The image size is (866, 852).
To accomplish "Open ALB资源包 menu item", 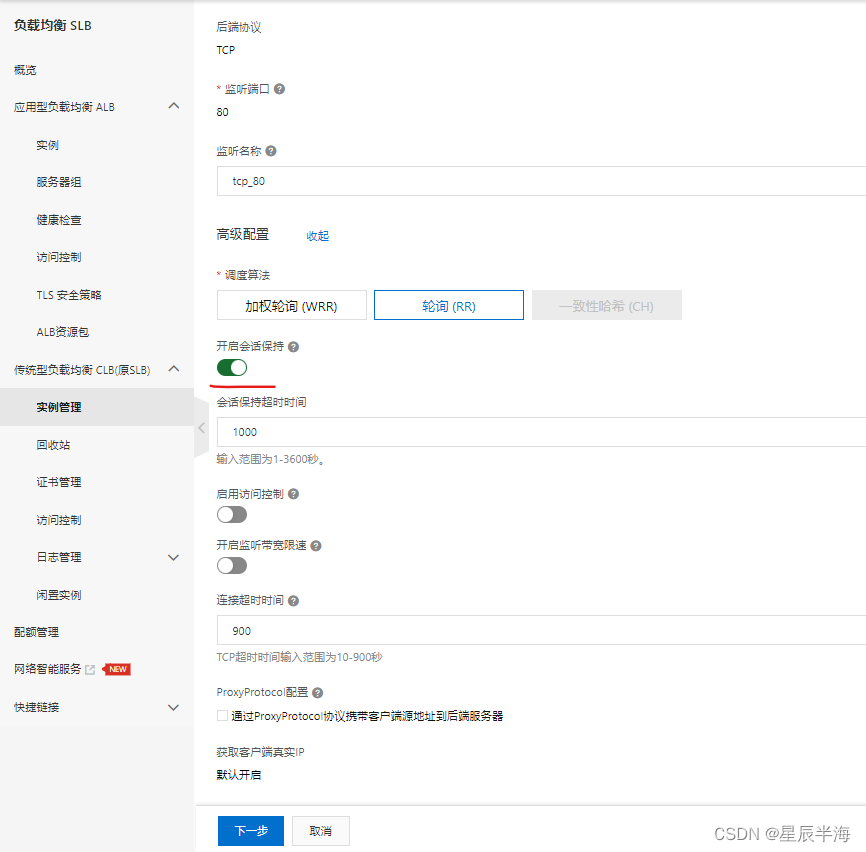I will [63, 332].
